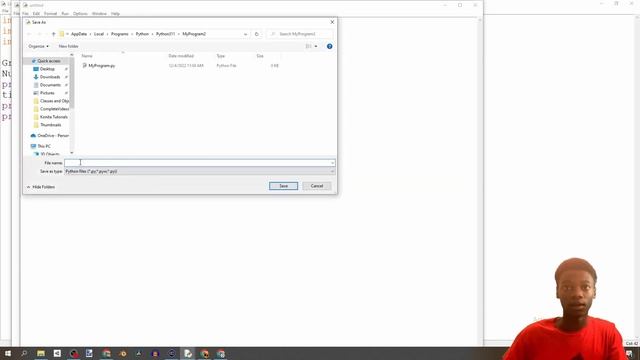Open the Organize dropdown
This screenshot has width=640, height=360.
(38, 46)
